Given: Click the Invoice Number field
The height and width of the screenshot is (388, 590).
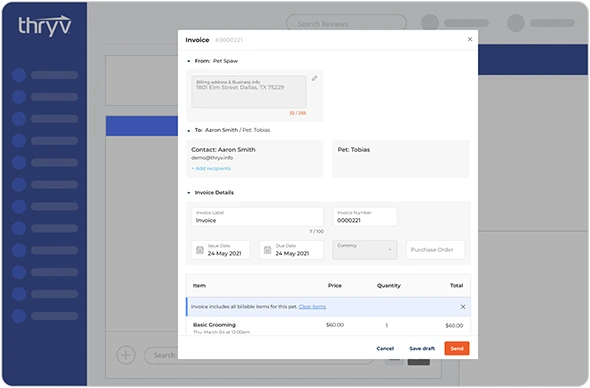Looking at the screenshot, I should click(365, 217).
